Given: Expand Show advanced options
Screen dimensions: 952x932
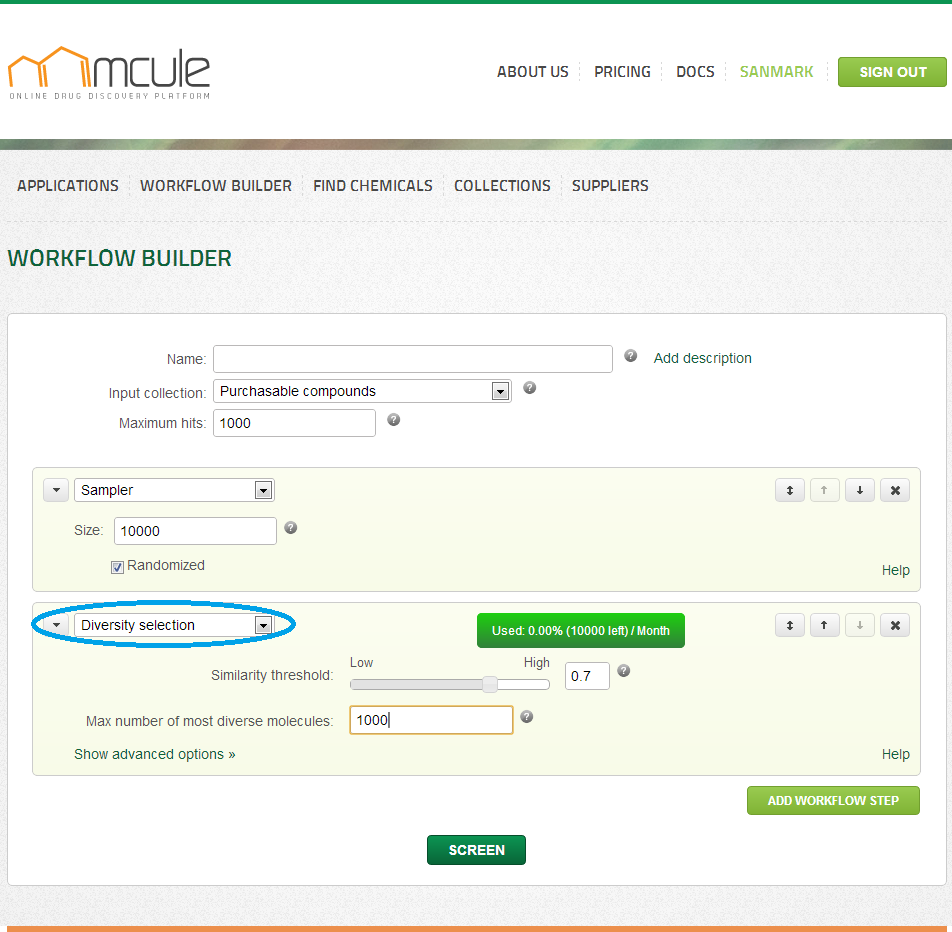Looking at the screenshot, I should tap(154, 754).
